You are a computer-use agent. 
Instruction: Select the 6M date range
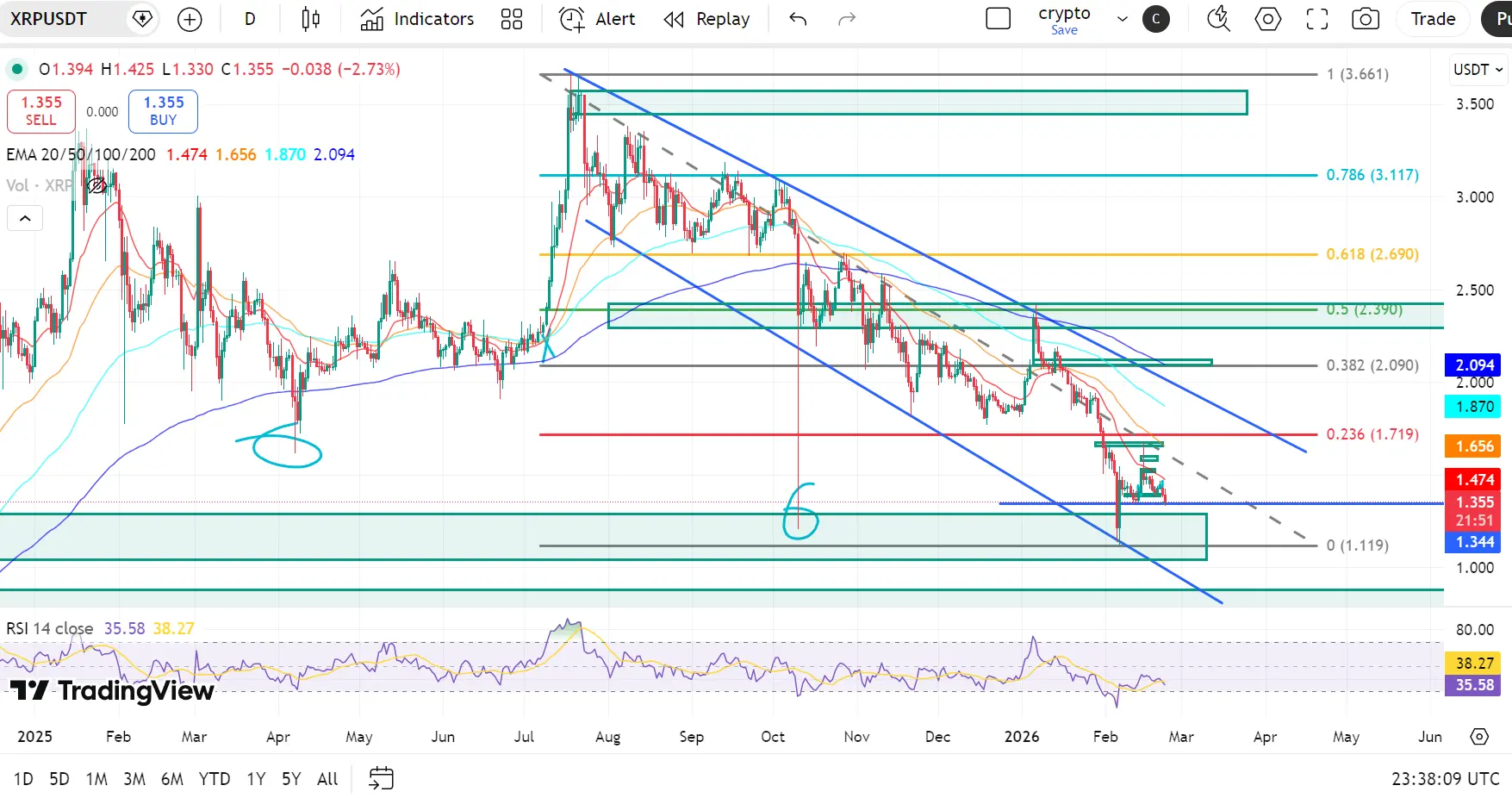pos(172,779)
